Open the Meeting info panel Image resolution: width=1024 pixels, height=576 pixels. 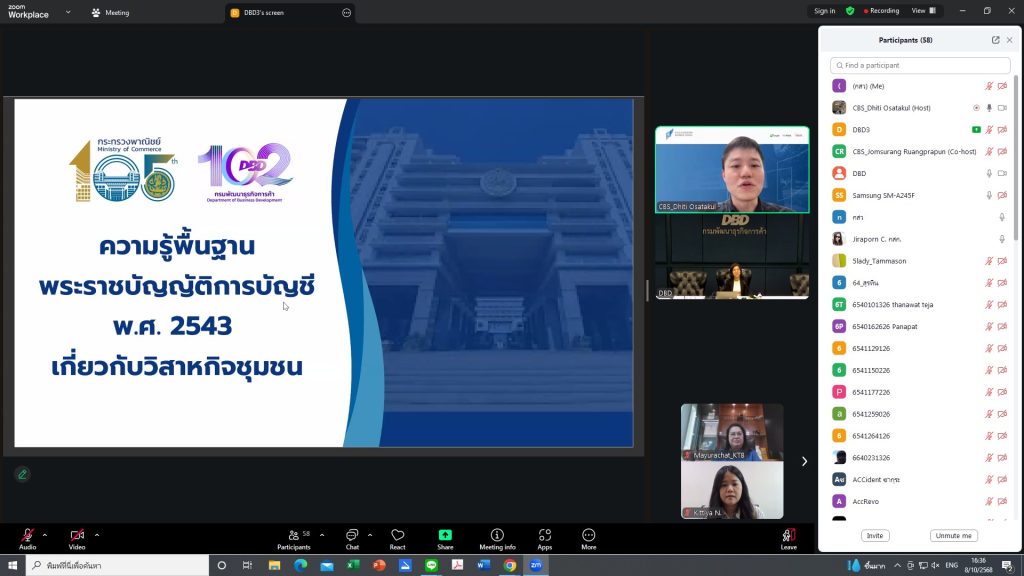tap(497, 539)
